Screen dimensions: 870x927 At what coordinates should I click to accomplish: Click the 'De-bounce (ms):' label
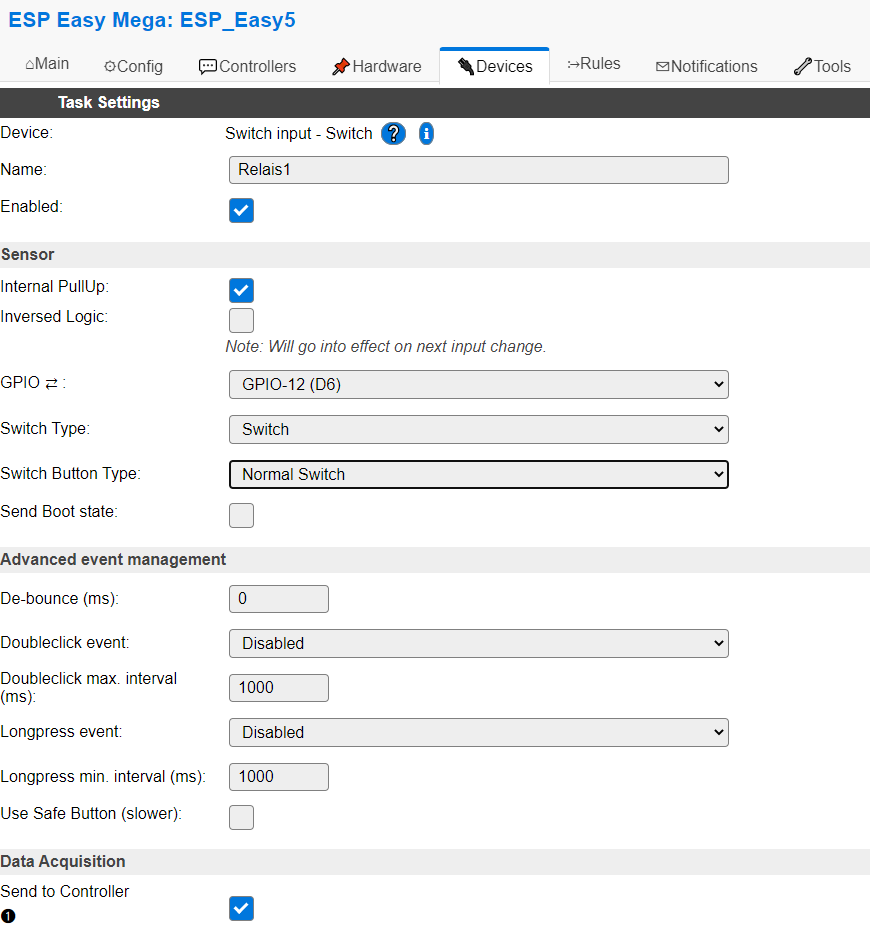click(60, 598)
